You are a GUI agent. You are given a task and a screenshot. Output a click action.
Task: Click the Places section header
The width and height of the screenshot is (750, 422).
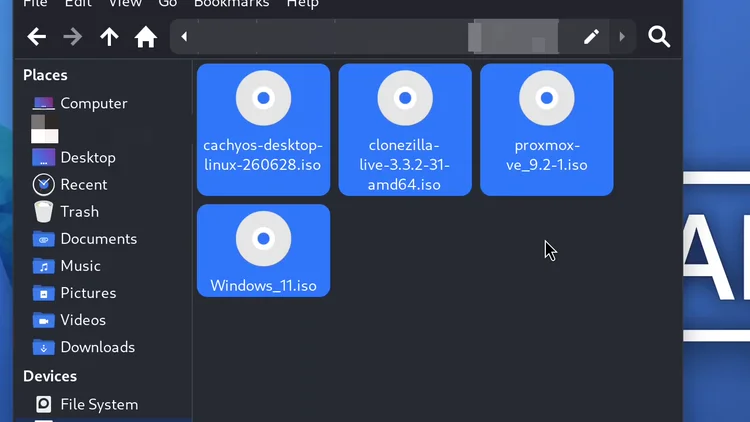click(45, 75)
